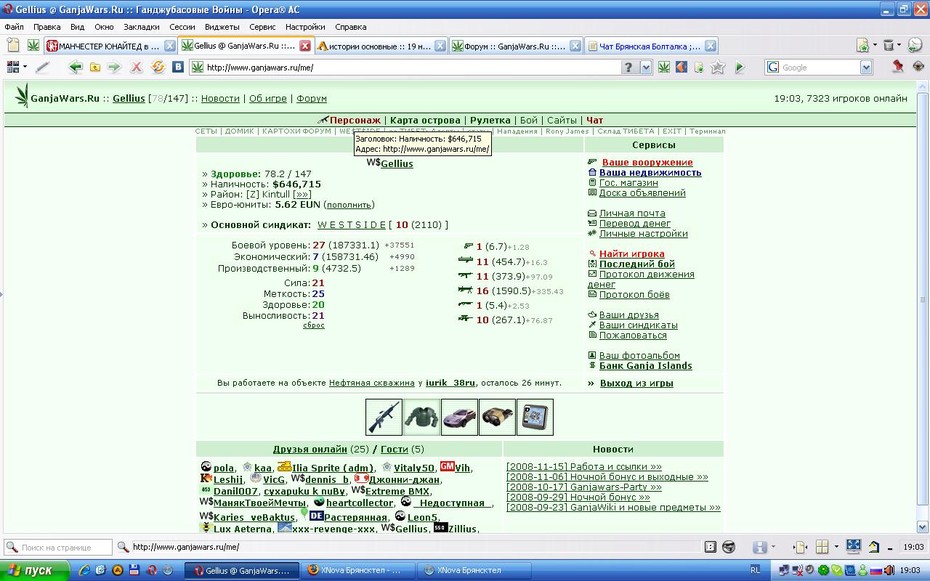The image size is (930, 581).
Task: Click the GPS navigator item icon
Action: (535, 417)
